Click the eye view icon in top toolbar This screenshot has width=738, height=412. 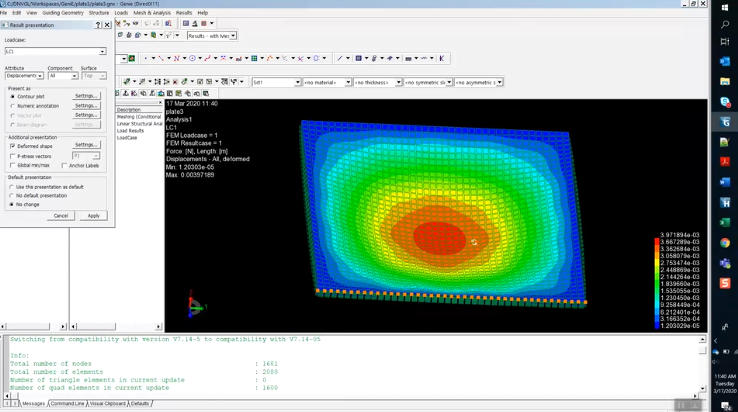coord(136,23)
